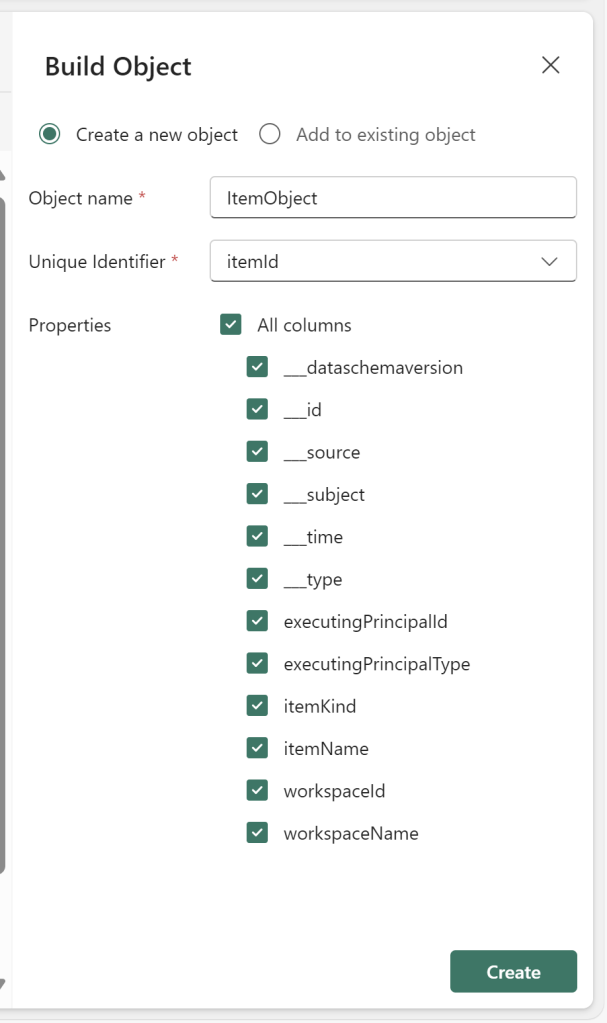Disable the workspaceName property
607x1023 pixels.
click(257, 833)
